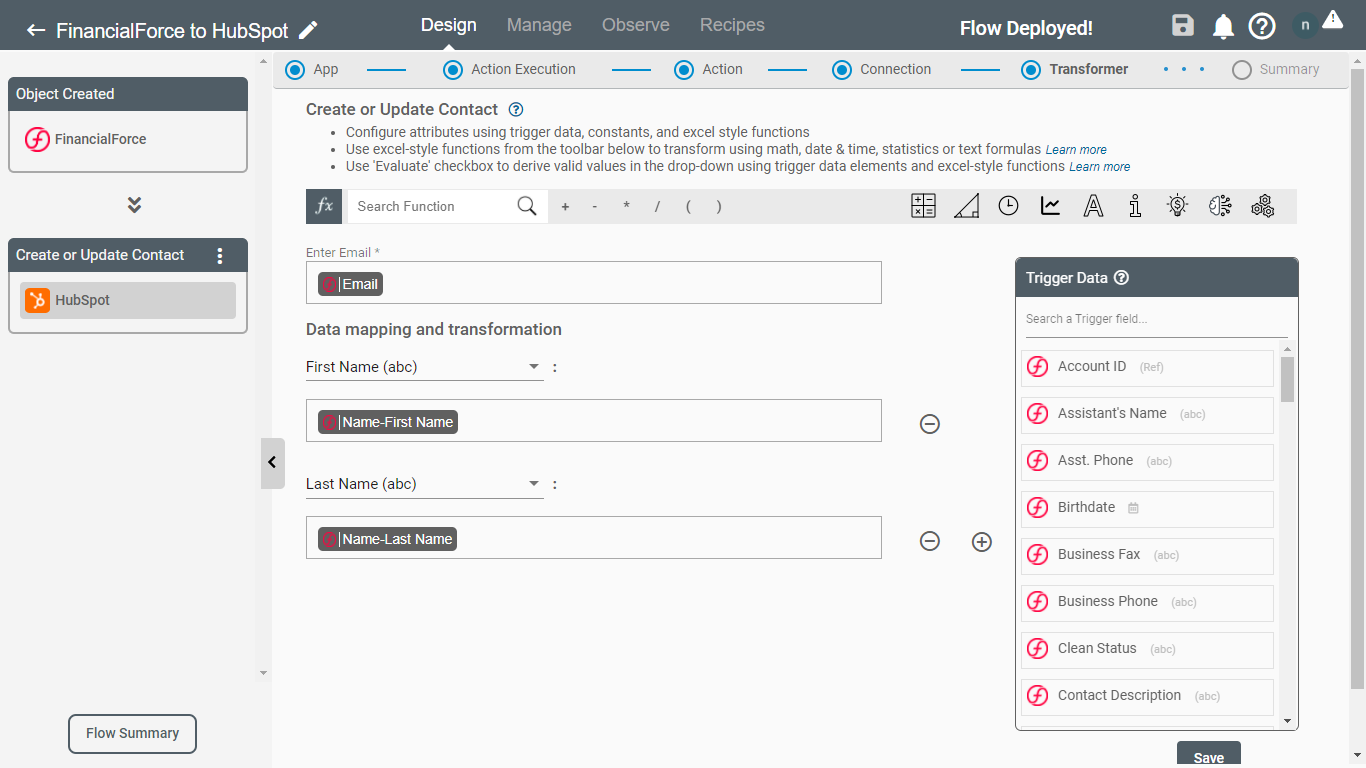Open the information functions i icon
The image size is (1366, 768).
tap(1135, 206)
